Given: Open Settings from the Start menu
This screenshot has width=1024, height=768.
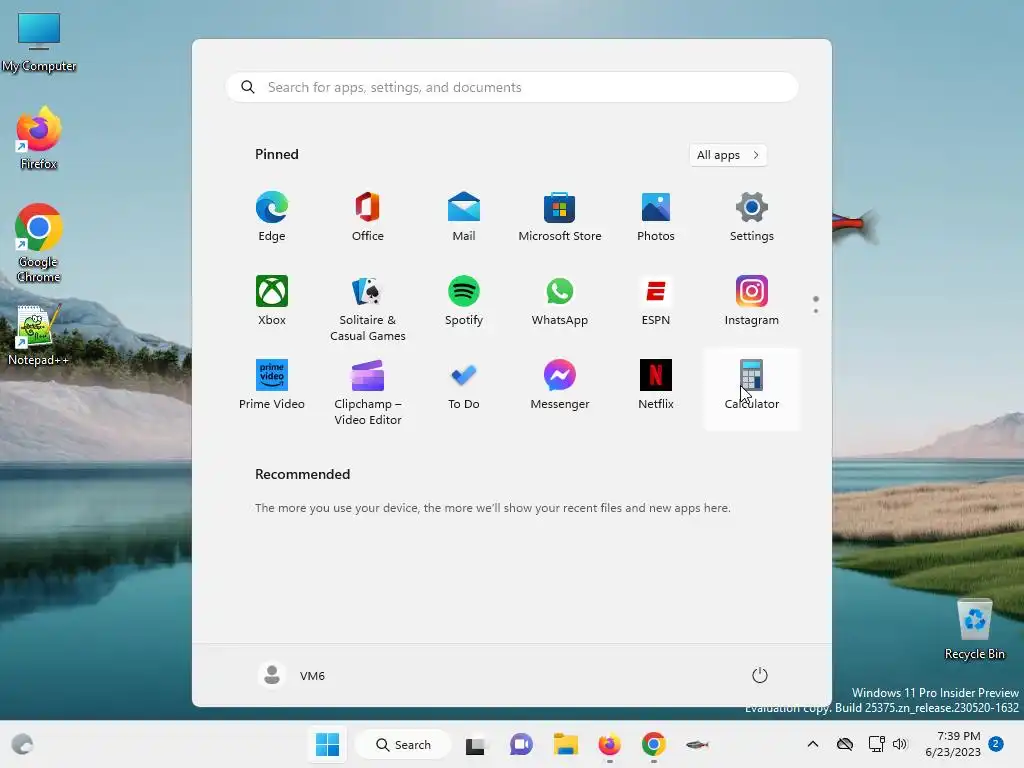Looking at the screenshot, I should point(752,216).
